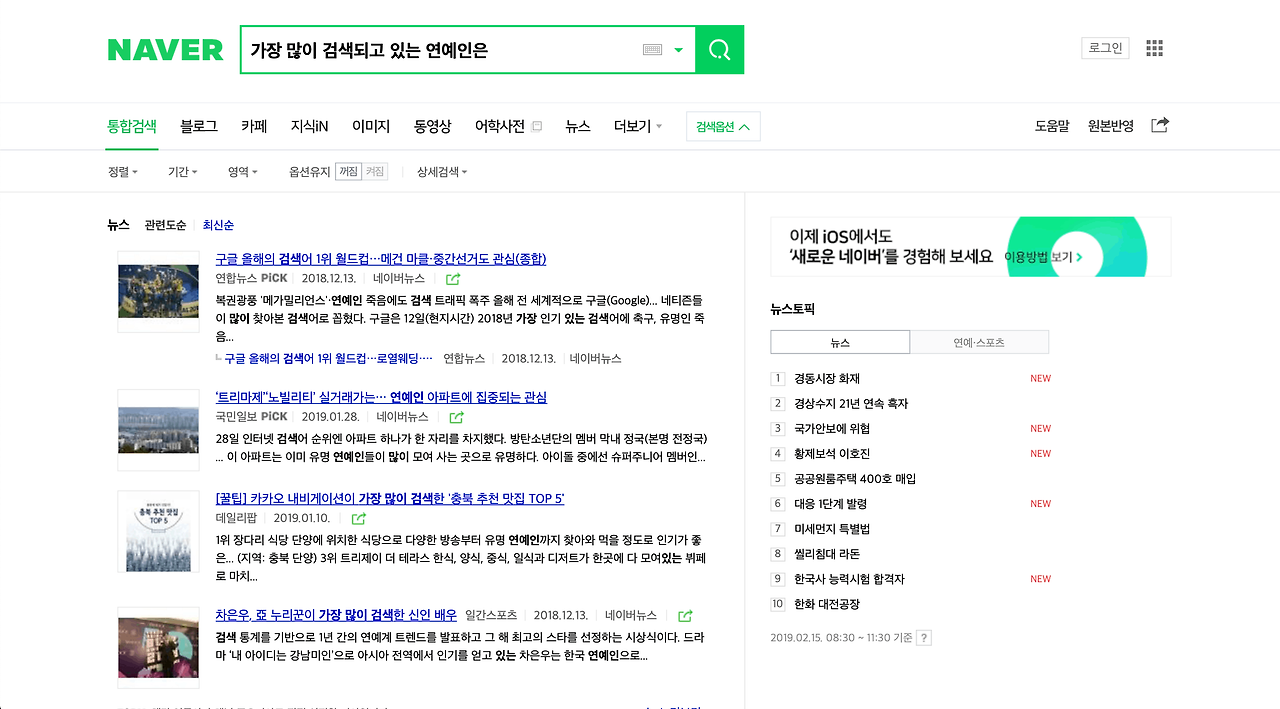
Task: Click the send icon beside the 연합뉴스 article
Action: pos(452,278)
